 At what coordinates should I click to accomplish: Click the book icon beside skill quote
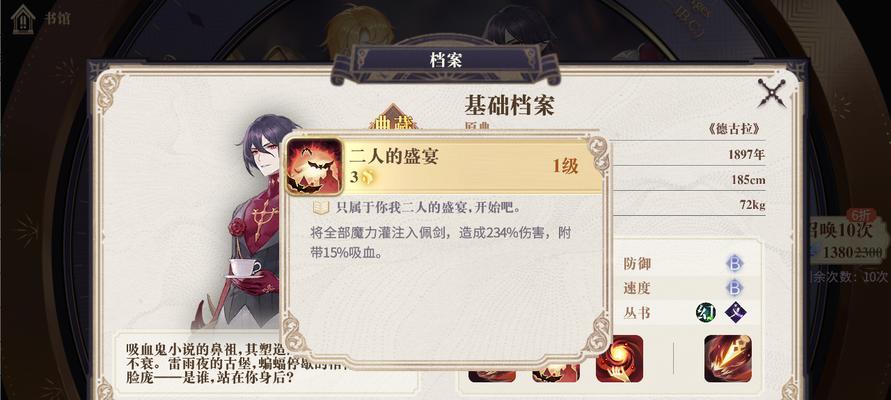321,208
